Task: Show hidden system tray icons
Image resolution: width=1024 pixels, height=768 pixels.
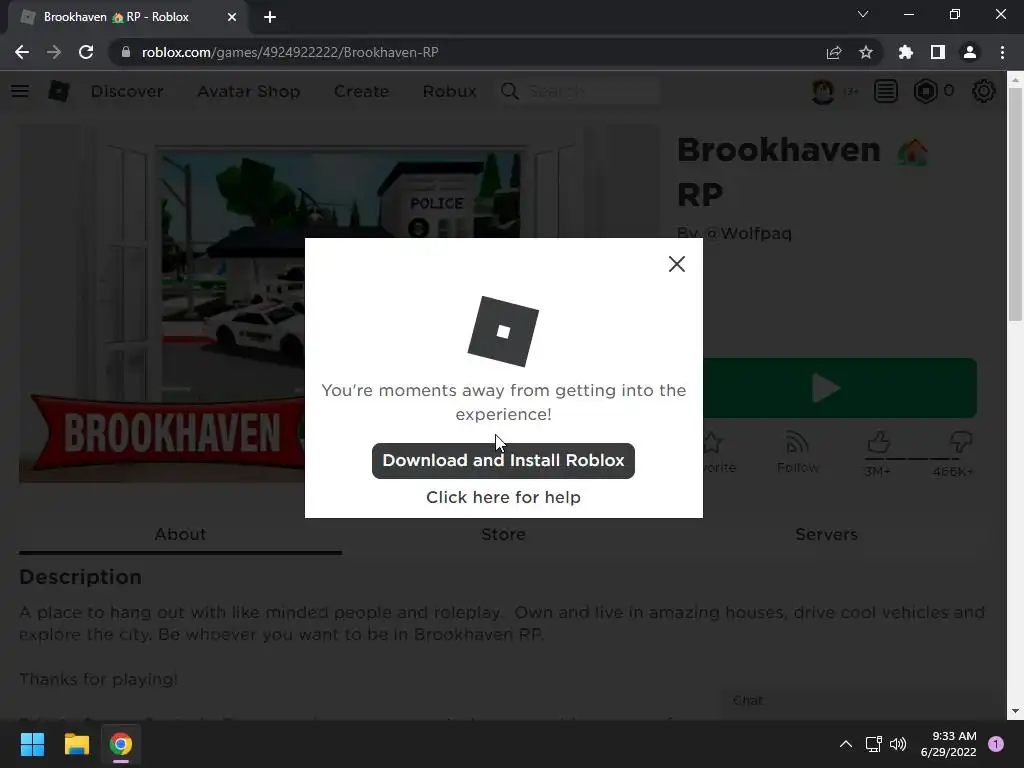Action: point(846,744)
